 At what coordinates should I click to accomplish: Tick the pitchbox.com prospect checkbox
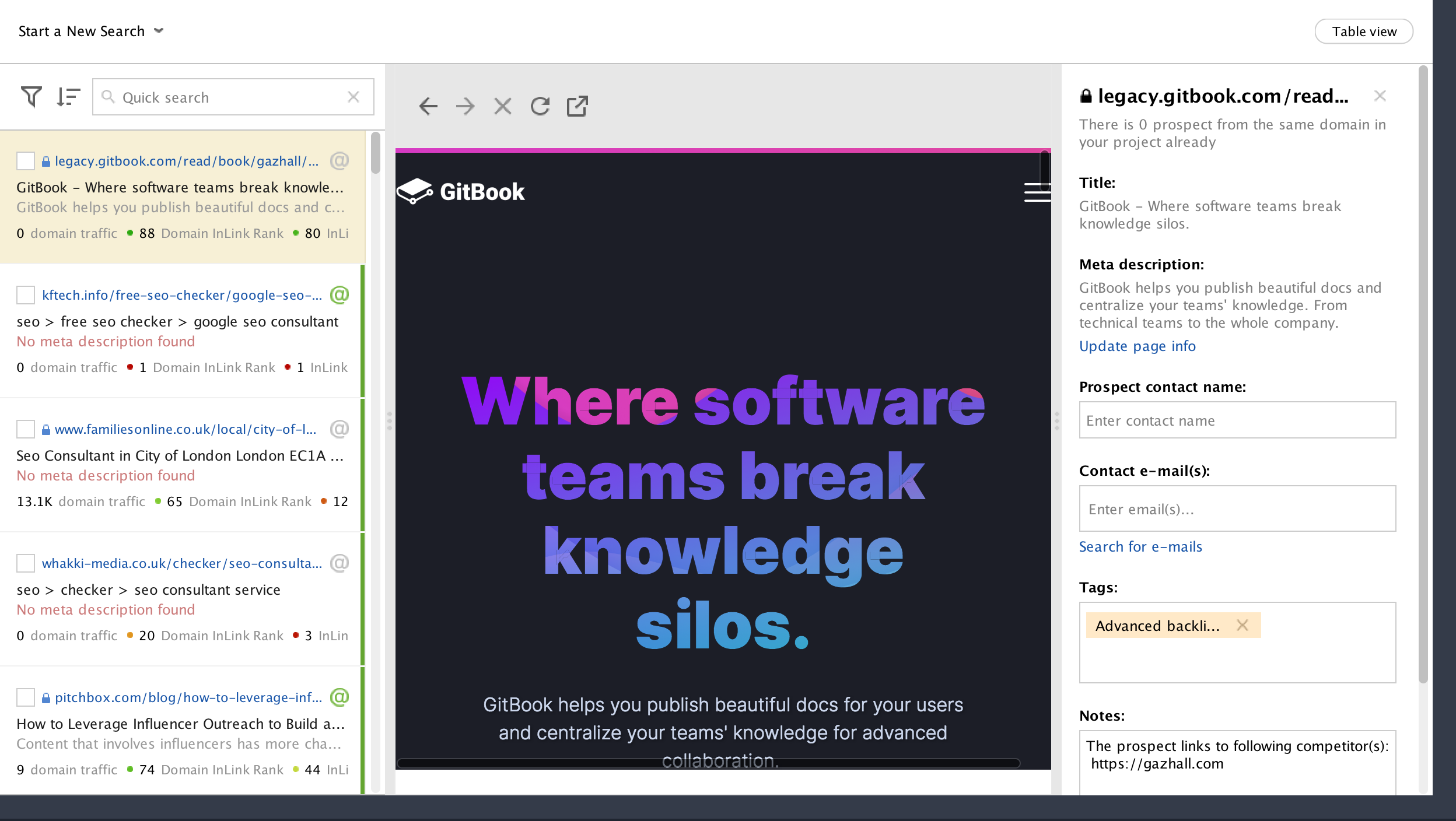[x=26, y=697]
